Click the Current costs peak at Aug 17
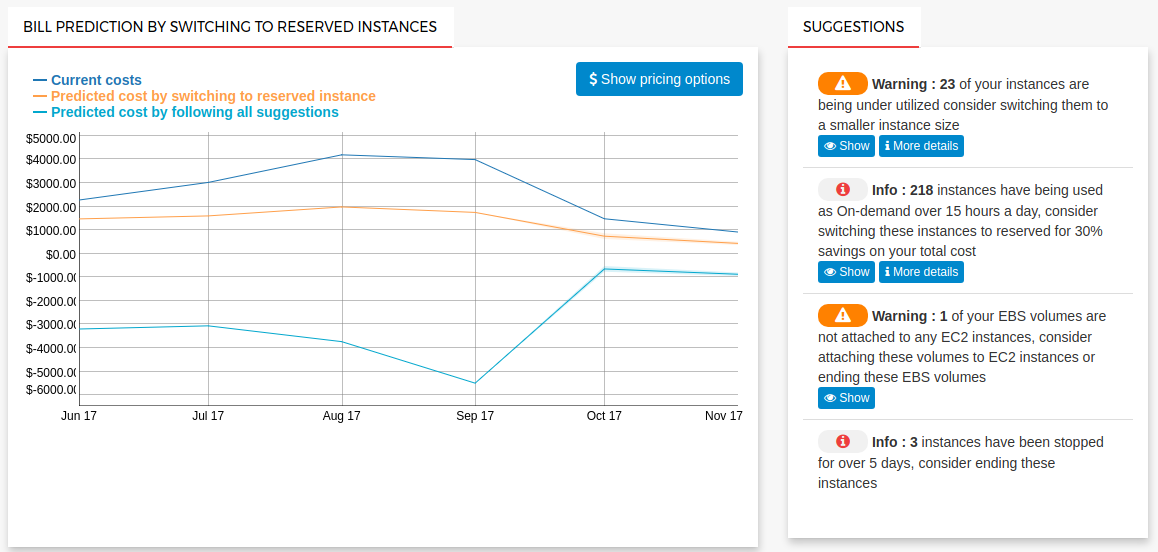 (342, 155)
